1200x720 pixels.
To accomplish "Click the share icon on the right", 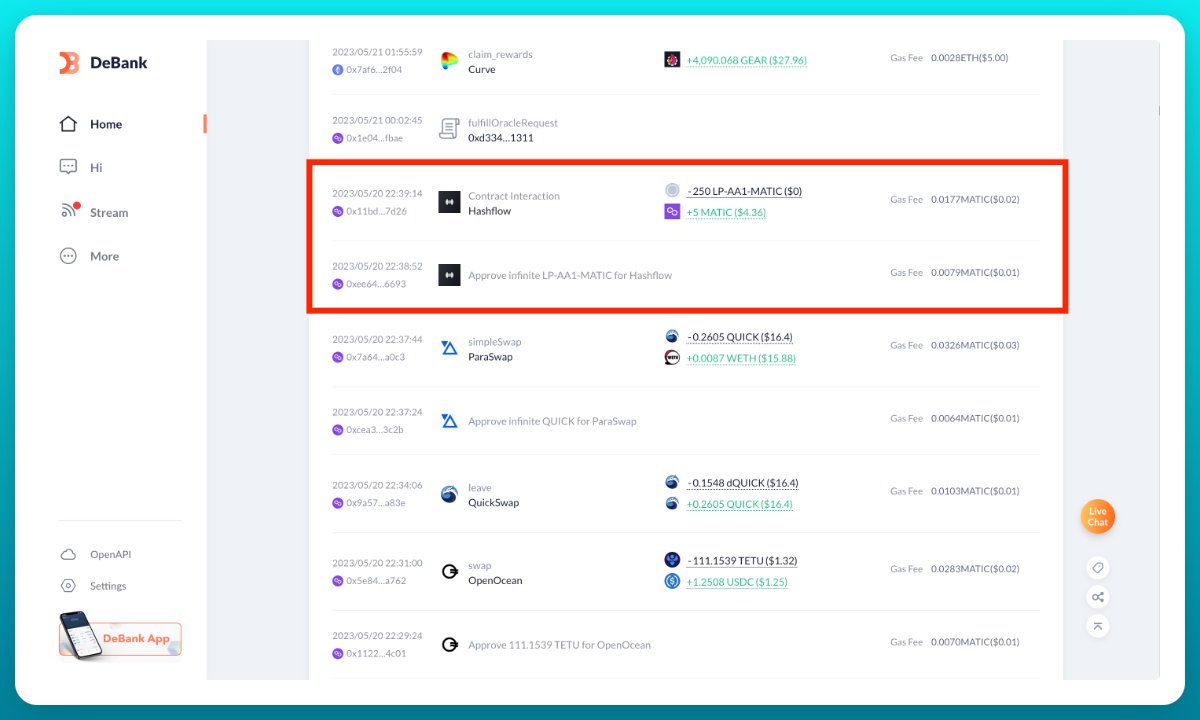I will tap(1098, 597).
